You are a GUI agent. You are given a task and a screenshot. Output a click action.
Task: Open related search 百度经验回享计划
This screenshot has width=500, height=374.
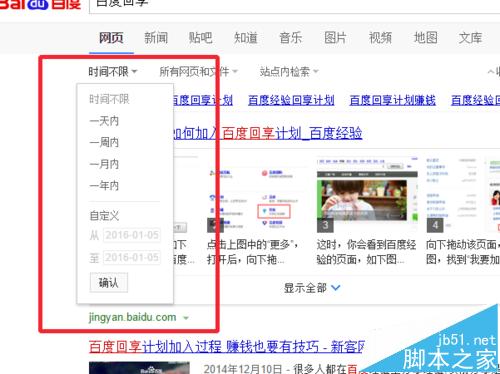point(291,100)
